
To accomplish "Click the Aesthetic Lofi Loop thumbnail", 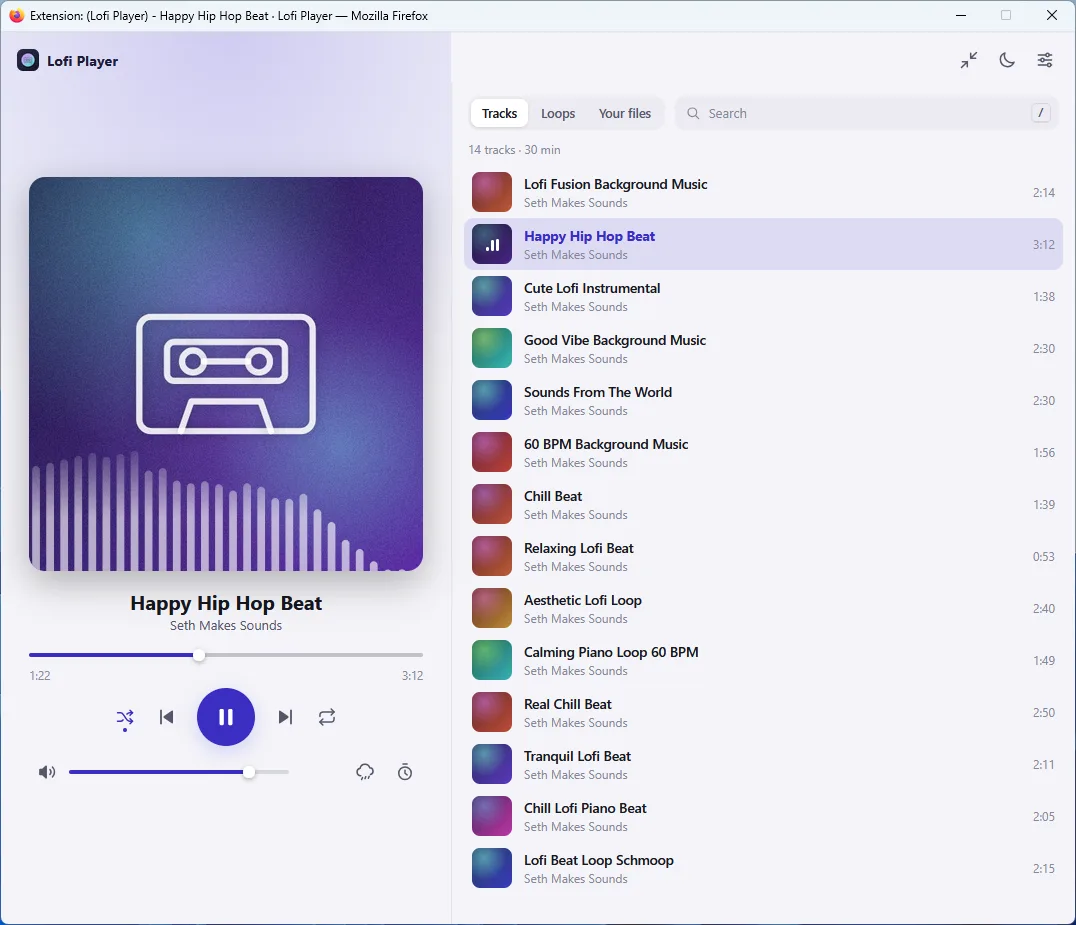I will [492, 609].
